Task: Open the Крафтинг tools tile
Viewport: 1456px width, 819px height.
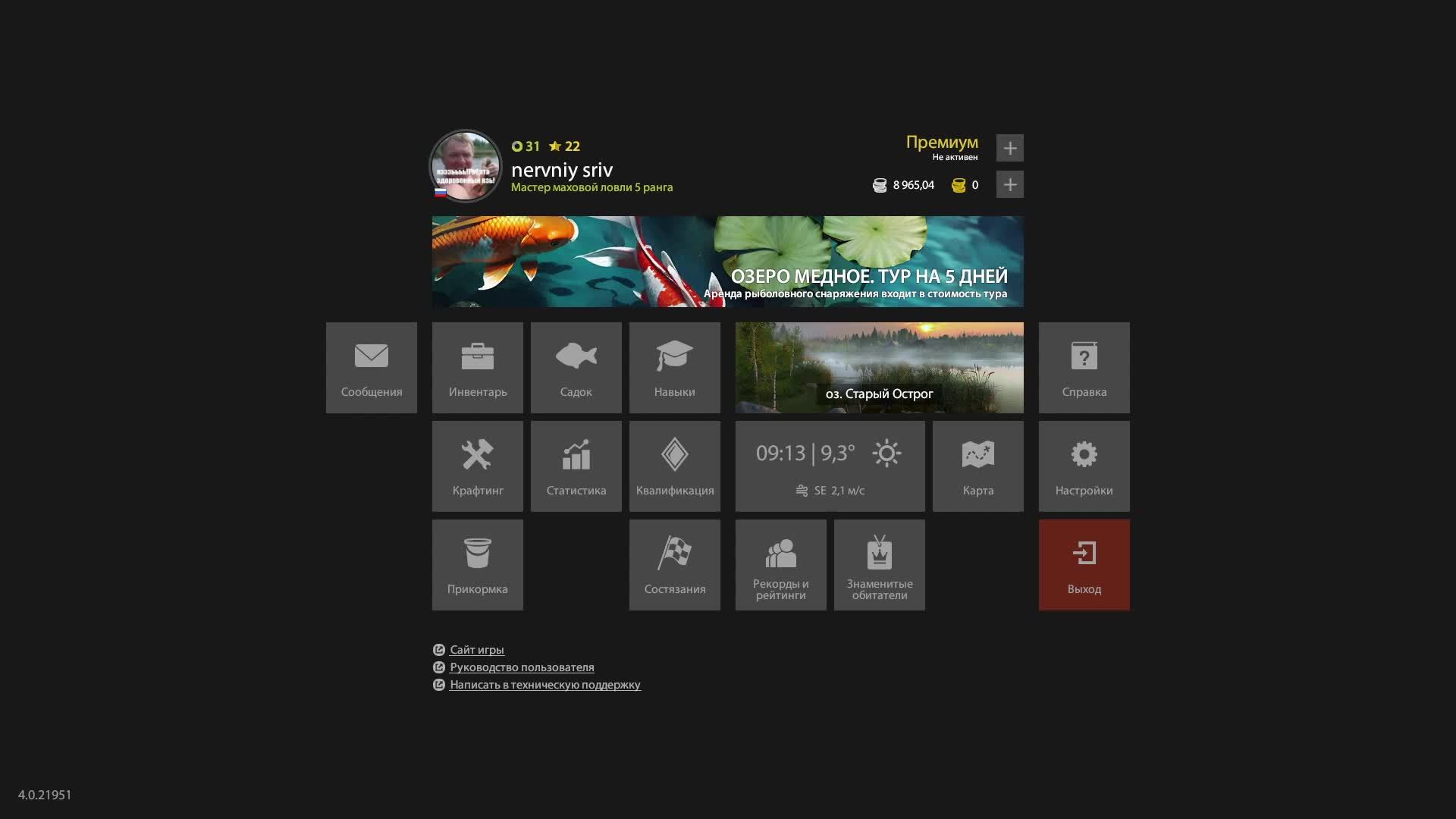Action: pyautogui.click(x=478, y=466)
